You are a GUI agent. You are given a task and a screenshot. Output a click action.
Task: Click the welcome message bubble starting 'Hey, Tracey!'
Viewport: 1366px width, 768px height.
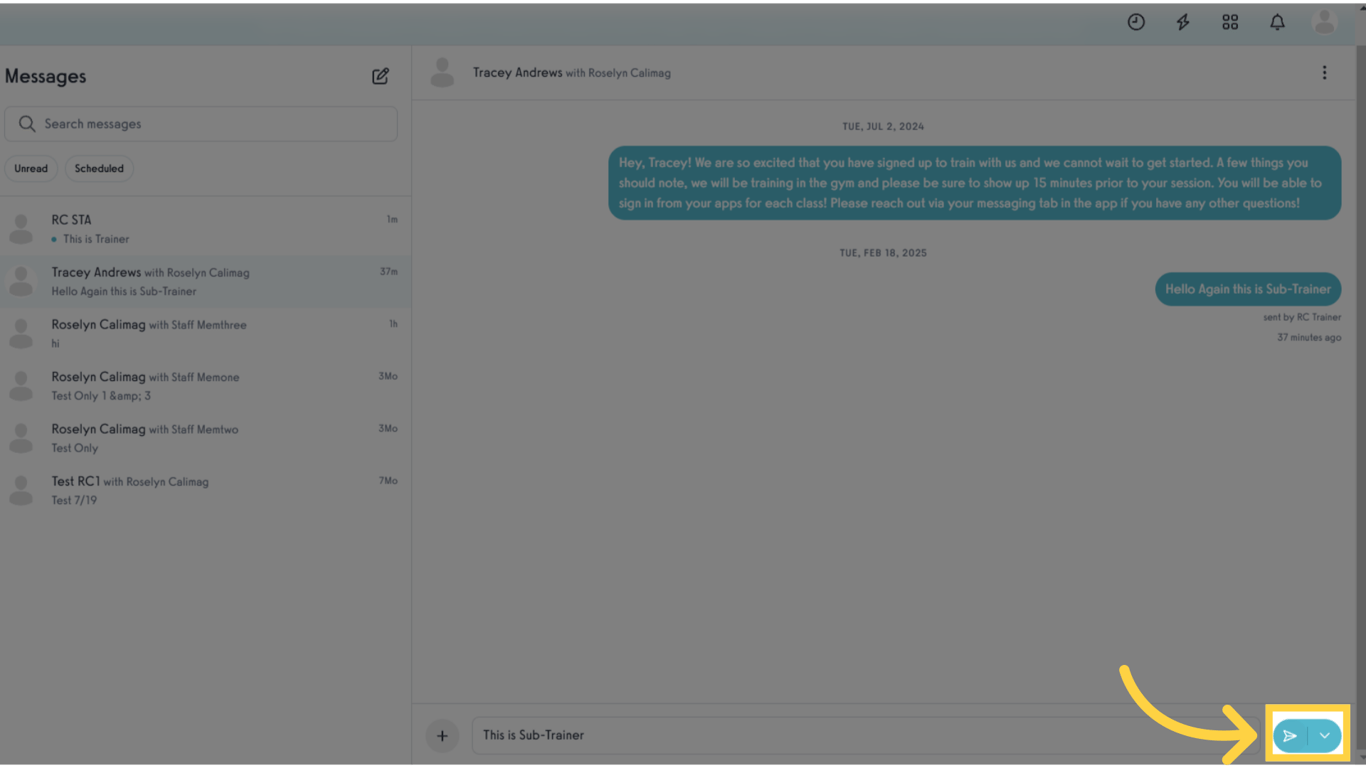[x=975, y=183]
